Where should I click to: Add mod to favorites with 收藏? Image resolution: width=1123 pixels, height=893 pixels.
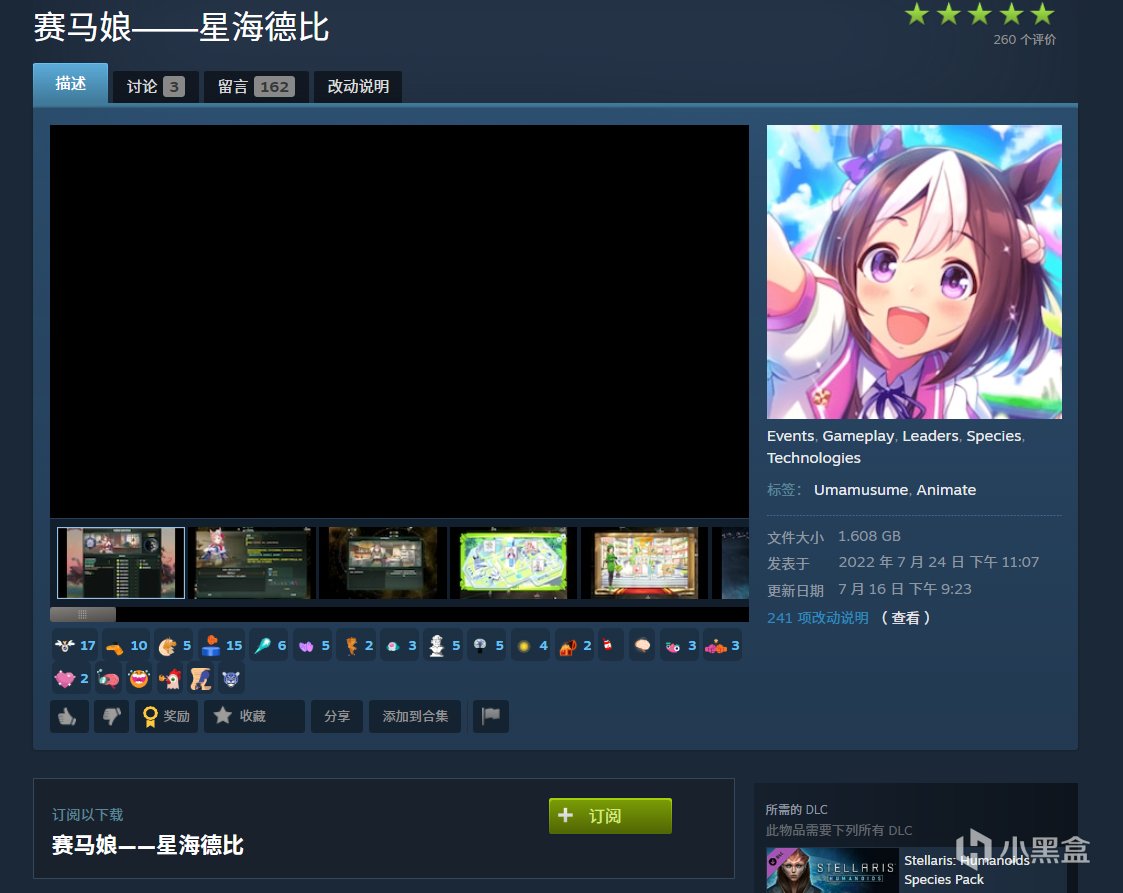tap(254, 716)
